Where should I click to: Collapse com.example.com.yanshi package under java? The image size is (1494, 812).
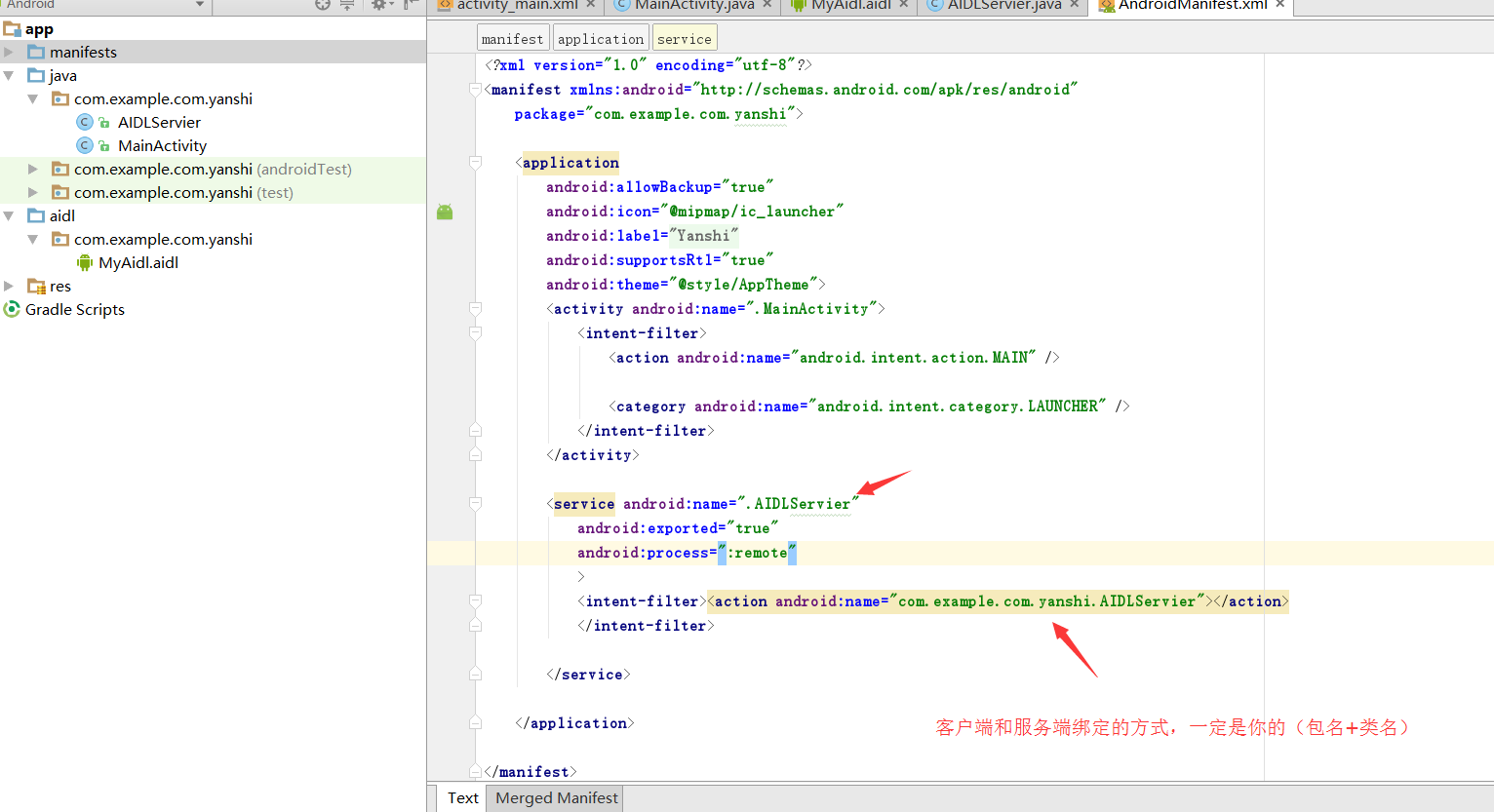(33, 98)
